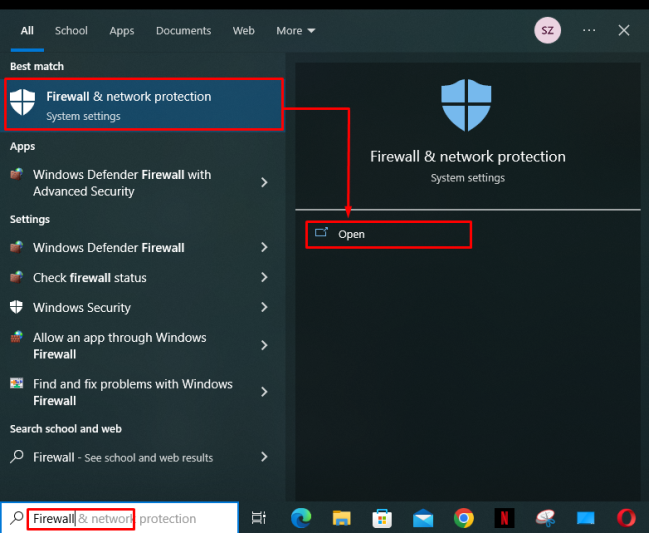Click the Allow an app through Firewall icon

[17, 337]
